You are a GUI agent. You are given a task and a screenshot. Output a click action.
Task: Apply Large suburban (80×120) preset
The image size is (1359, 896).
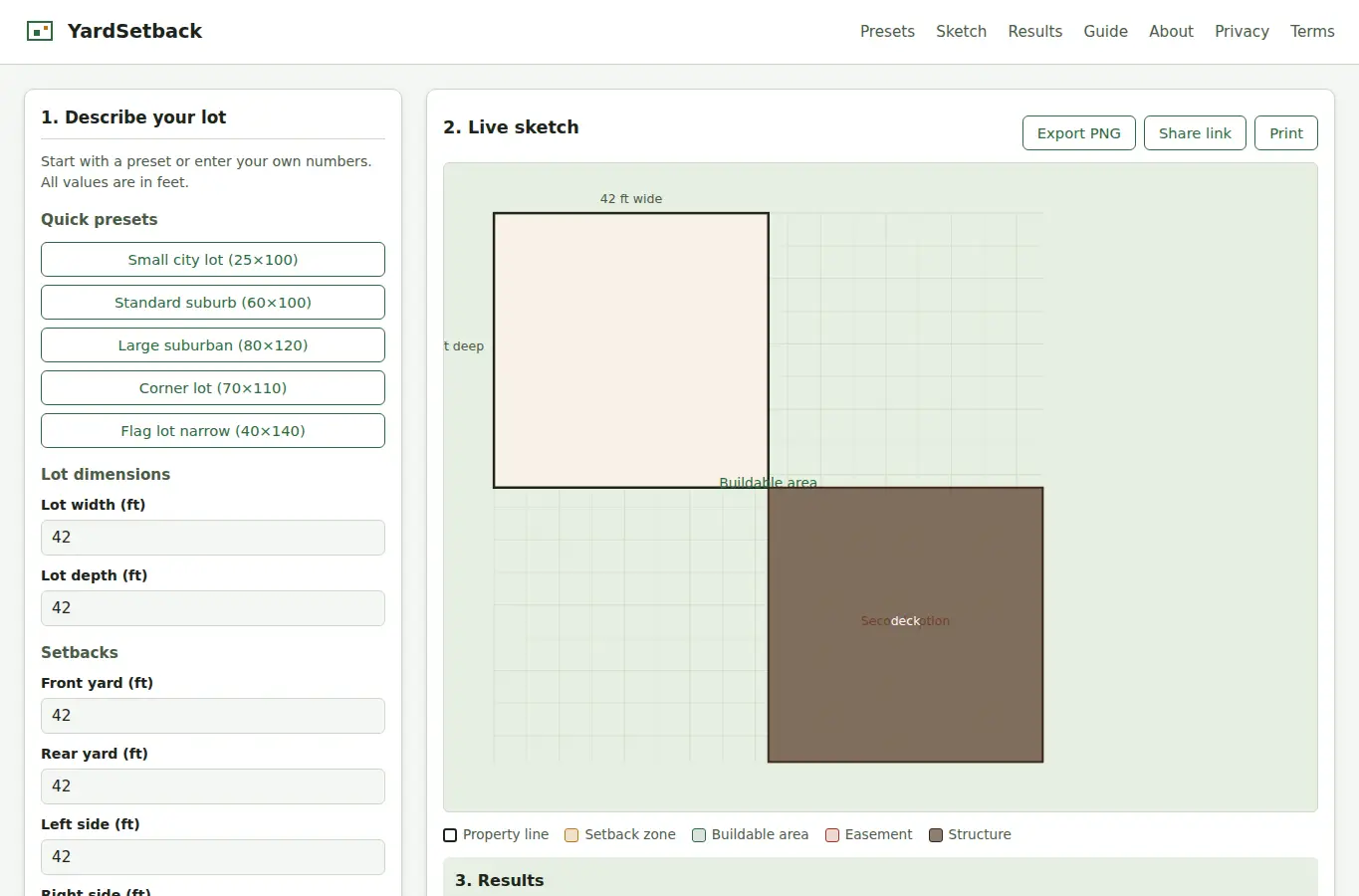pyautogui.click(x=213, y=345)
